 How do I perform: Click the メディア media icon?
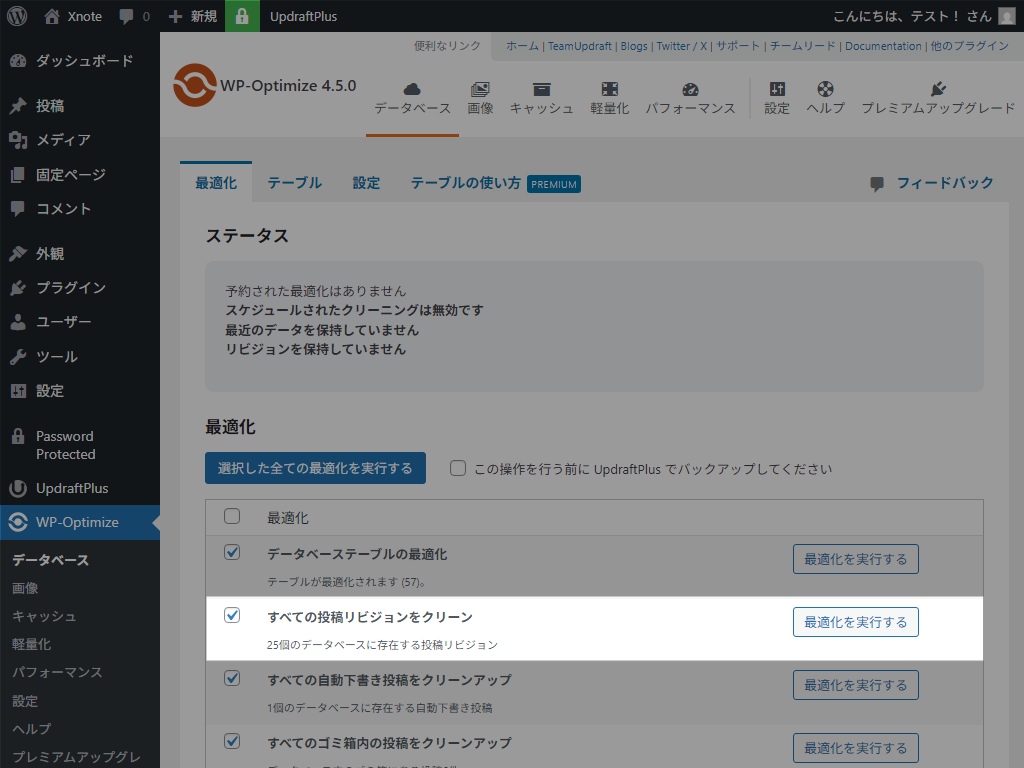coord(18,140)
